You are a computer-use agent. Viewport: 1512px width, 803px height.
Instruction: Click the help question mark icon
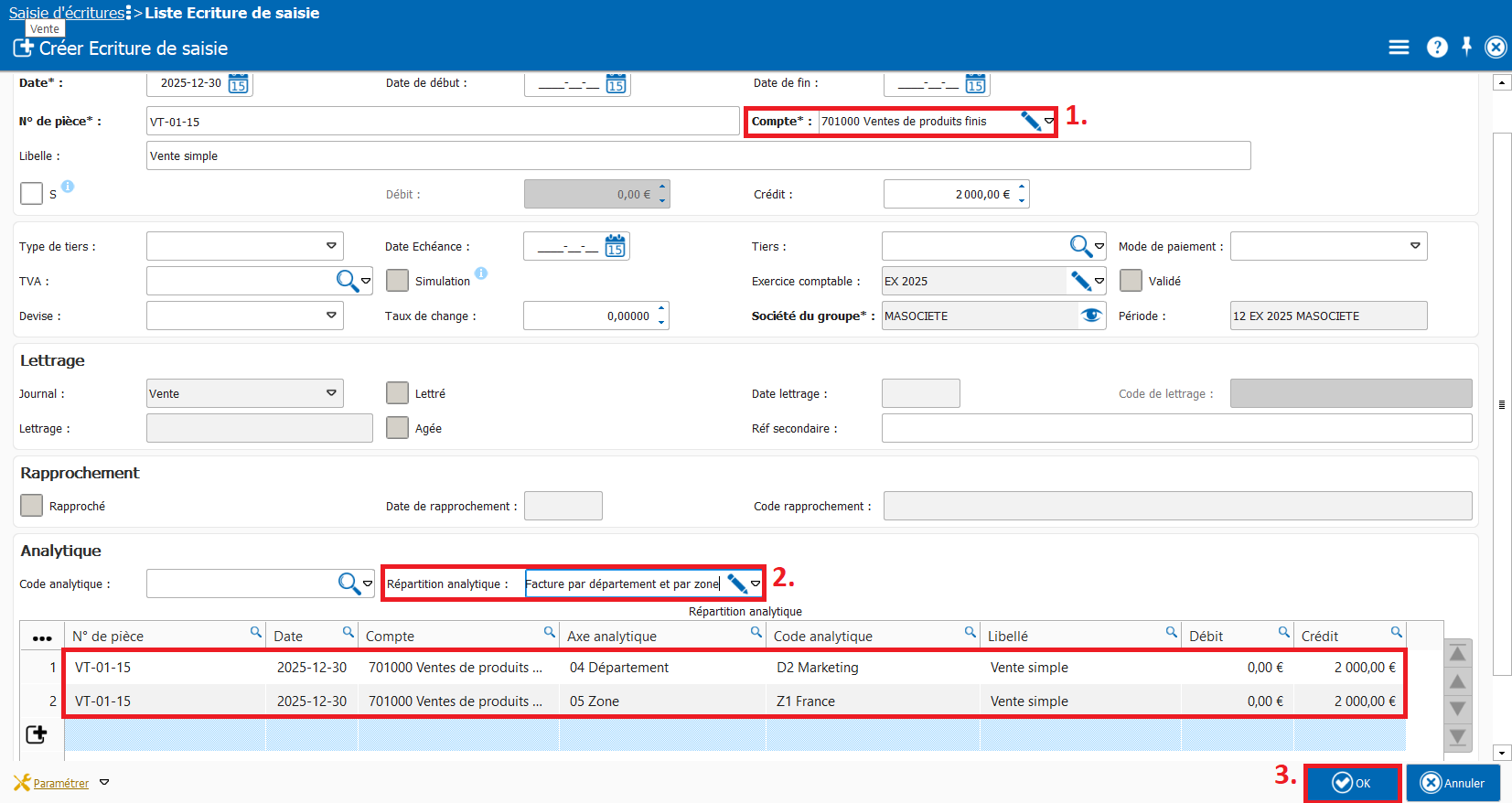pyautogui.click(x=1437, y=48)
